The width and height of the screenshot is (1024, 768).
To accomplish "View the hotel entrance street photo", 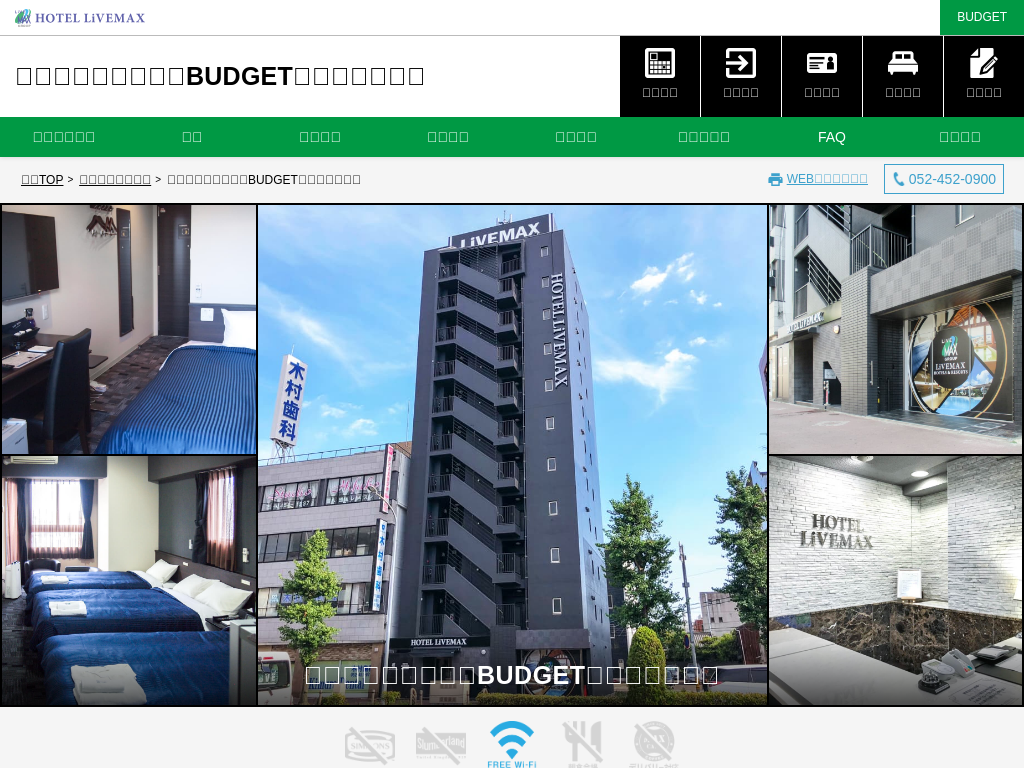I will point(895,329).
